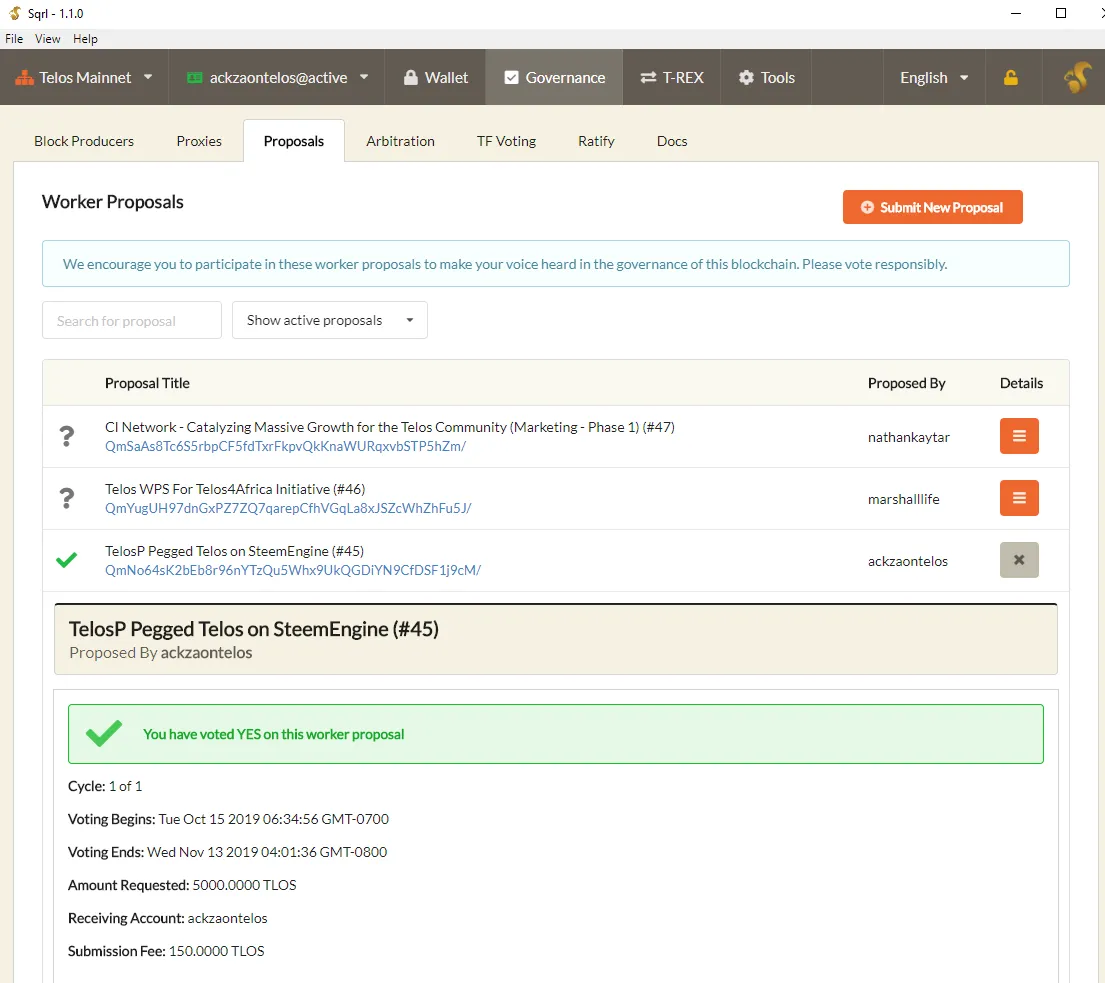Open the Tools section
The width and height of the screenshot is (1105, 983).
point(766,78)
